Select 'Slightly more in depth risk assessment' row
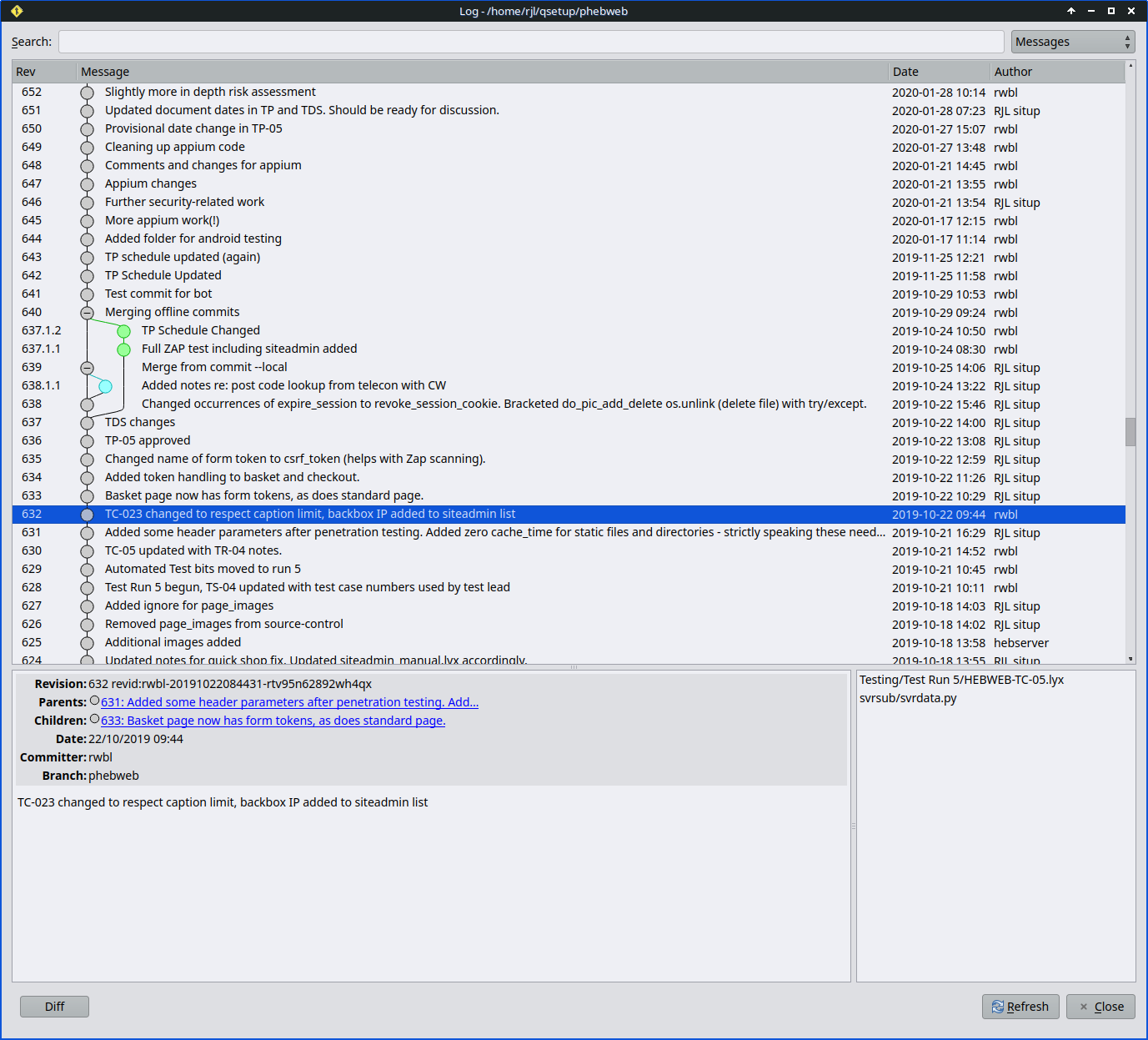 569,92
